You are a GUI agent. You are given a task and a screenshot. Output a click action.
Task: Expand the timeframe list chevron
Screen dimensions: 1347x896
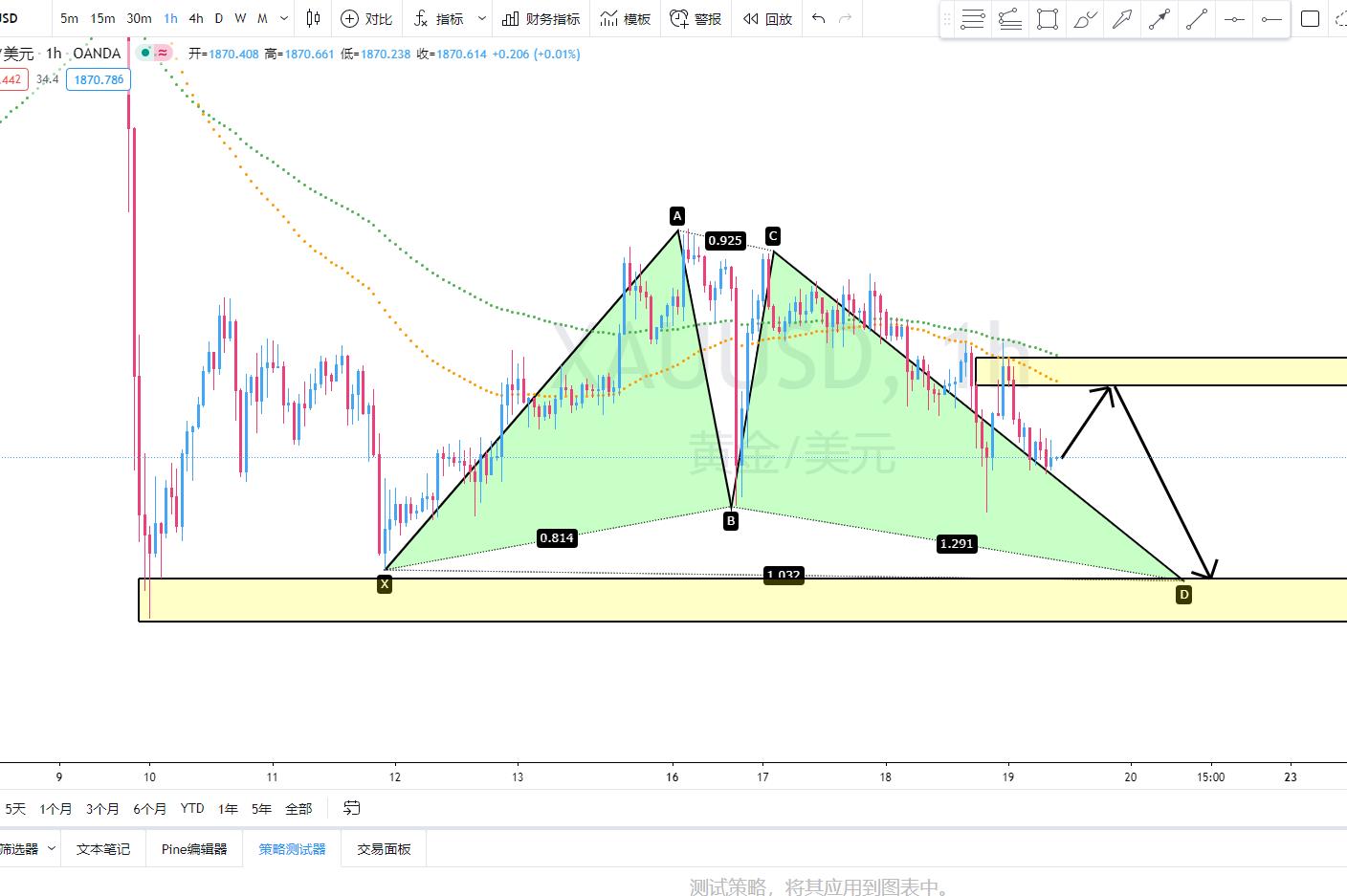click(284, 18)
